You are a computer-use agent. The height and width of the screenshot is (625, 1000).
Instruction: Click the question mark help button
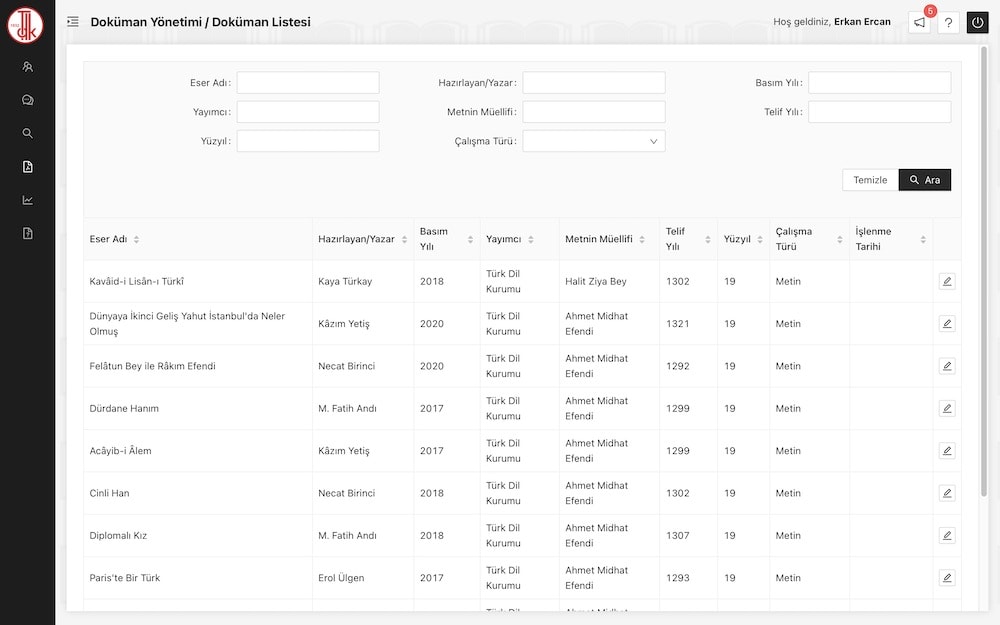tap(949, 22)
